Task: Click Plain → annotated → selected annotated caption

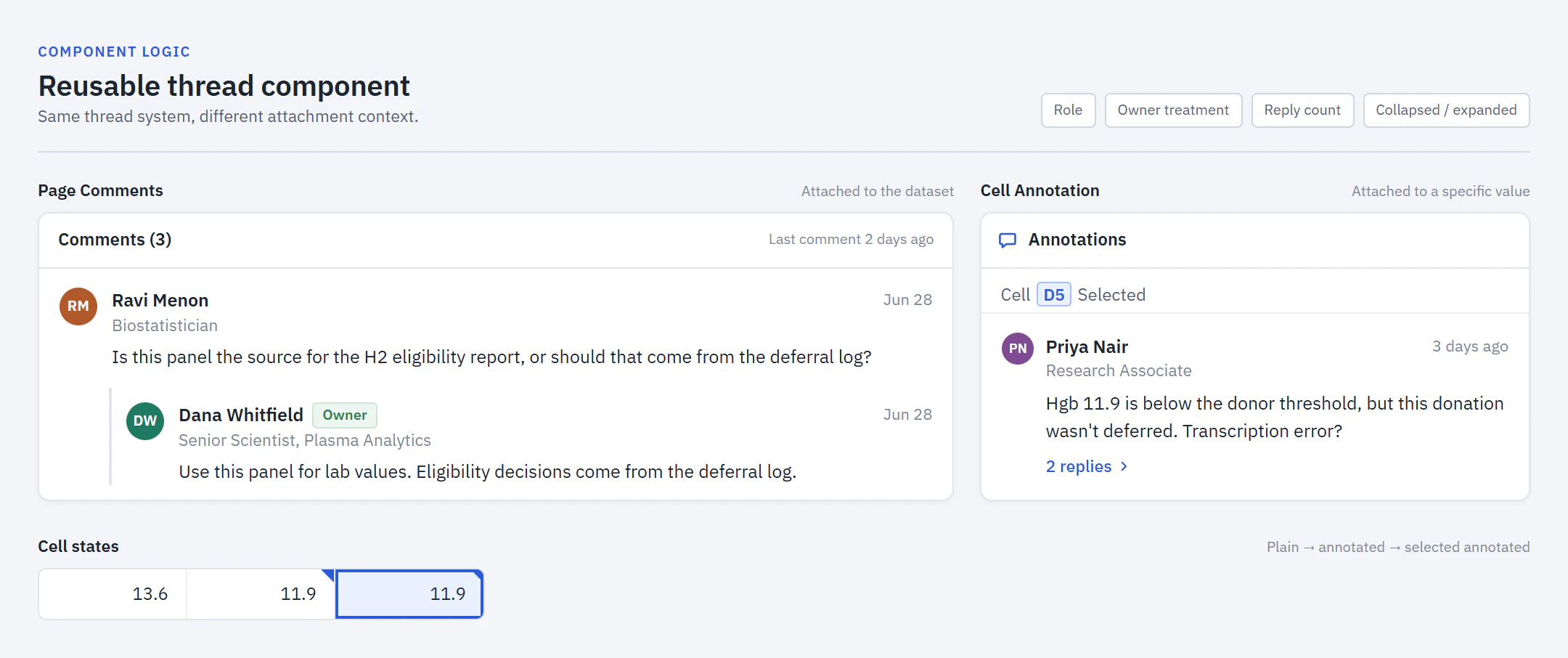Action: click(x=1398, y=548)
